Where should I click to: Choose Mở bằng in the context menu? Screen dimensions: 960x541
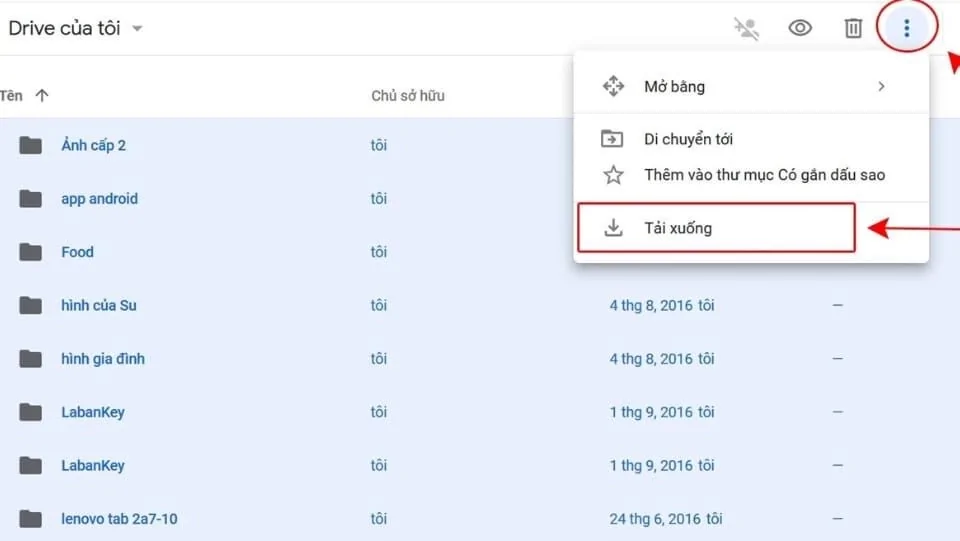[751, 86]
